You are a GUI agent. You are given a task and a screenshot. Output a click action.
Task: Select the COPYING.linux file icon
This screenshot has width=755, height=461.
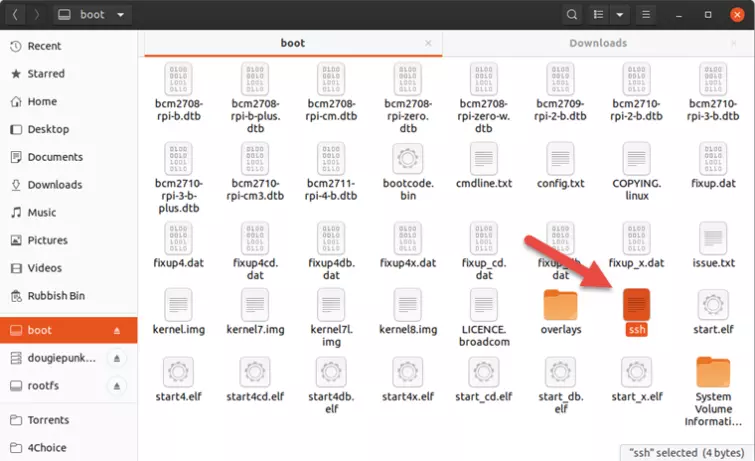[637, 158]
